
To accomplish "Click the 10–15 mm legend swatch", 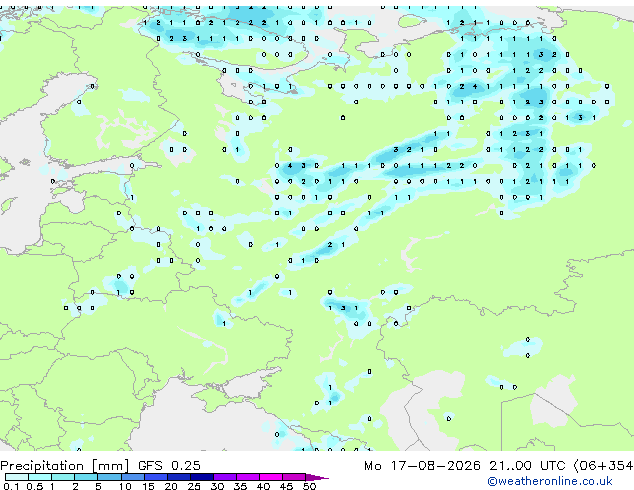I will click(132, 477).
